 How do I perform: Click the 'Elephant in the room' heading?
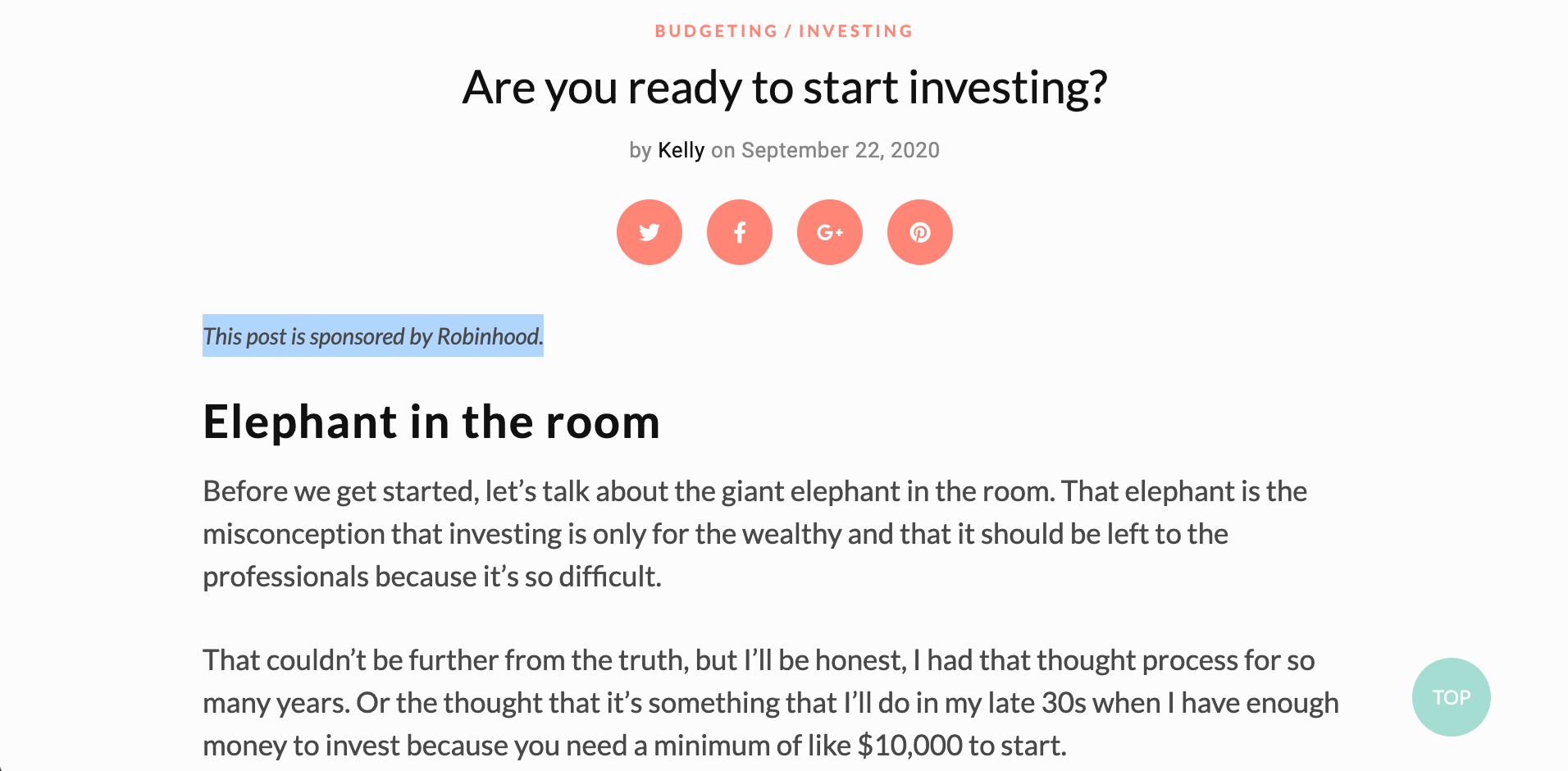point(431,422)
